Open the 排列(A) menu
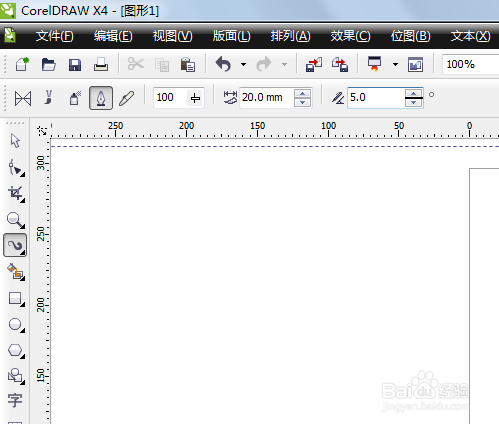 tap(290, 36)
